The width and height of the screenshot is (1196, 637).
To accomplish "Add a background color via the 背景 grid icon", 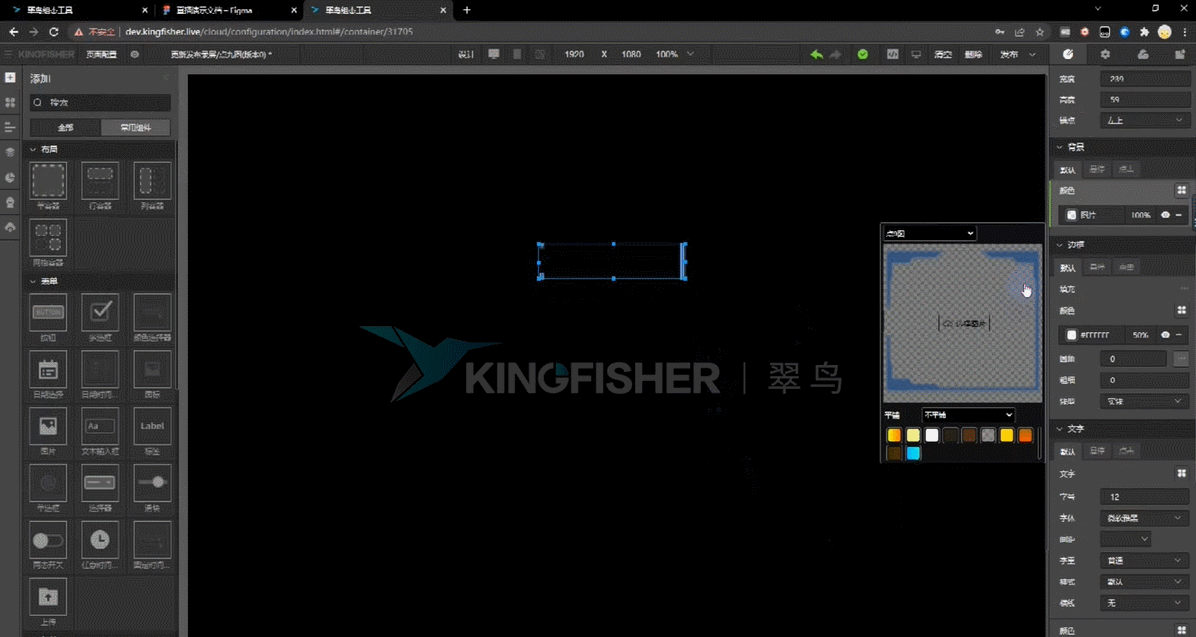I will pyautogui.click(x=1182, y=190).
